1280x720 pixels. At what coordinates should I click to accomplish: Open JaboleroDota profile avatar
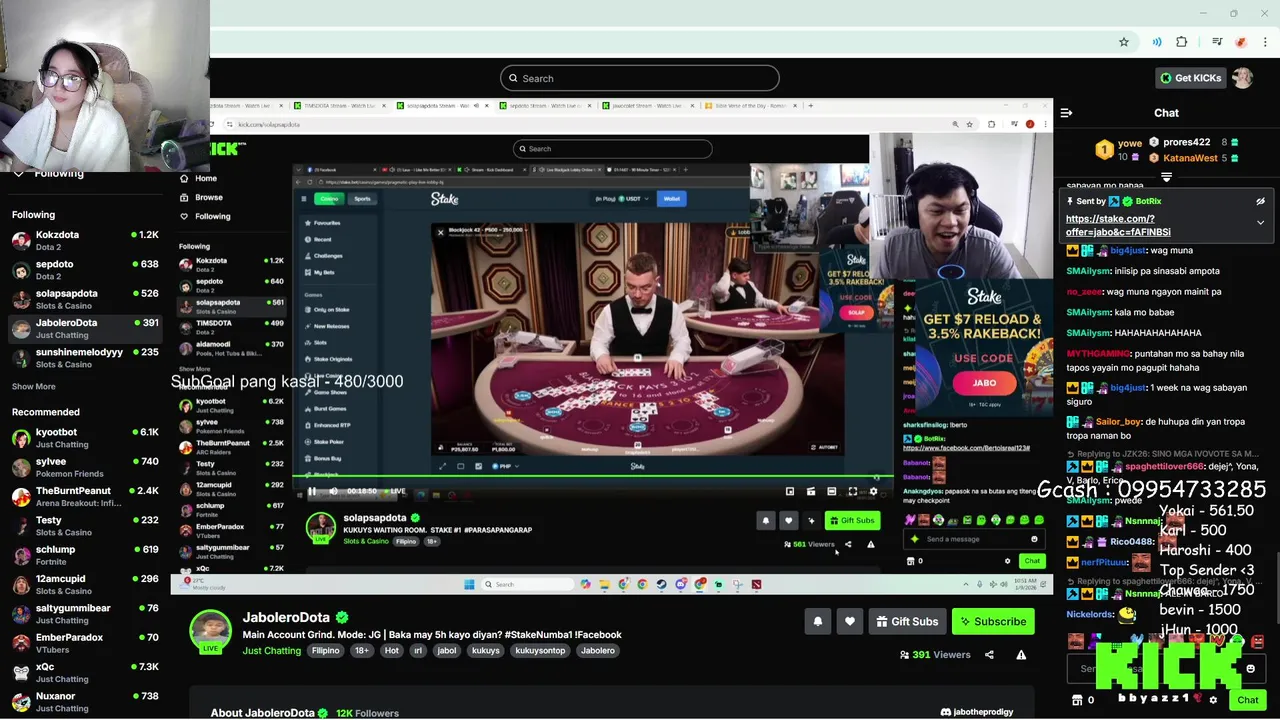(x=210, y=630)
